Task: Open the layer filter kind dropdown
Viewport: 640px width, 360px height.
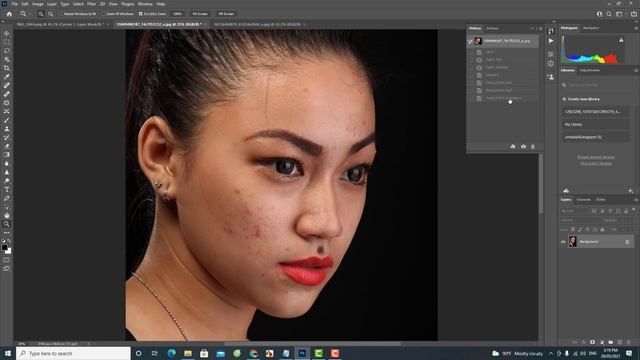Action: click(x=575, y=211)
